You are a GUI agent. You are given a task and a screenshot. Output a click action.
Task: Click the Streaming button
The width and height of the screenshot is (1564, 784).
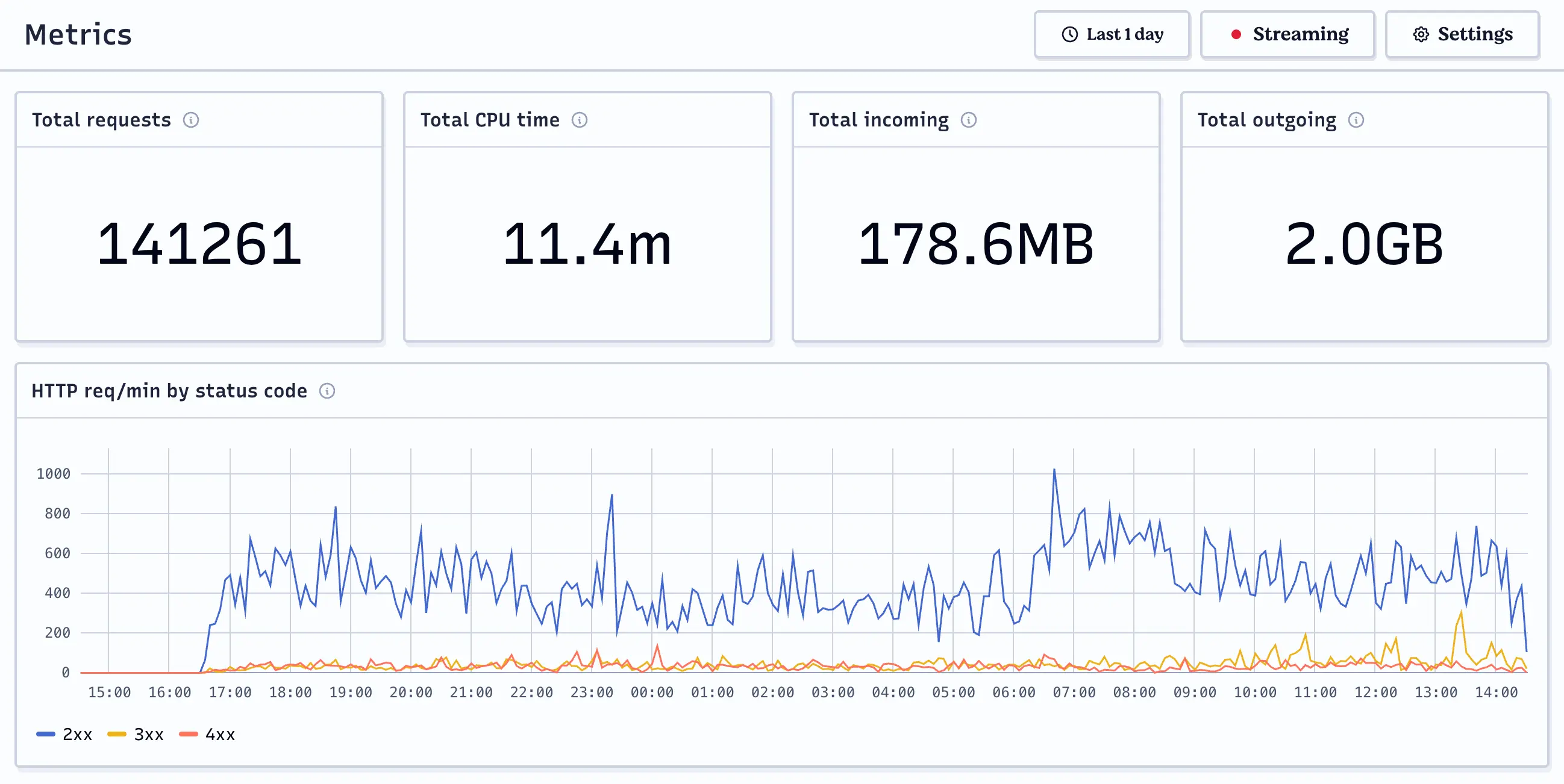pos(1287,34)
